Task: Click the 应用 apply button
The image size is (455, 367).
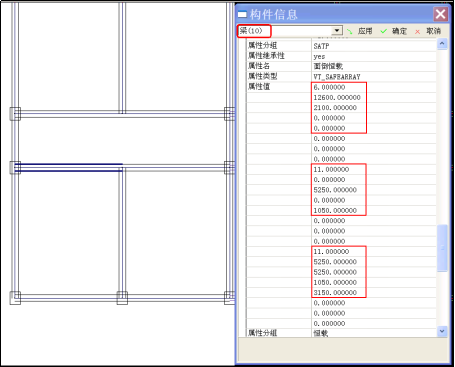Action: point(365,31)
